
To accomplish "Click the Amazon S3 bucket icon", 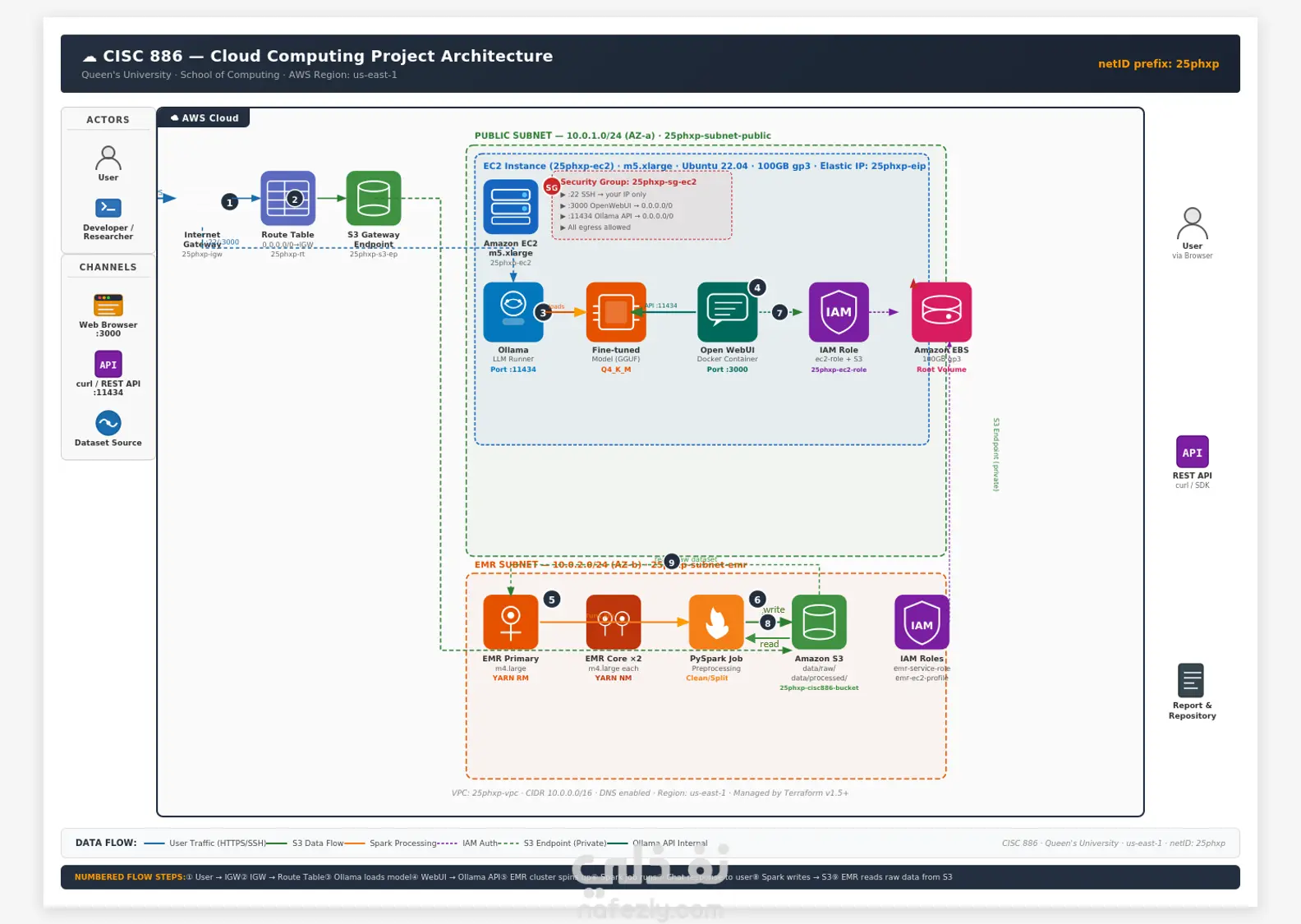I will (x=819, y=623).
